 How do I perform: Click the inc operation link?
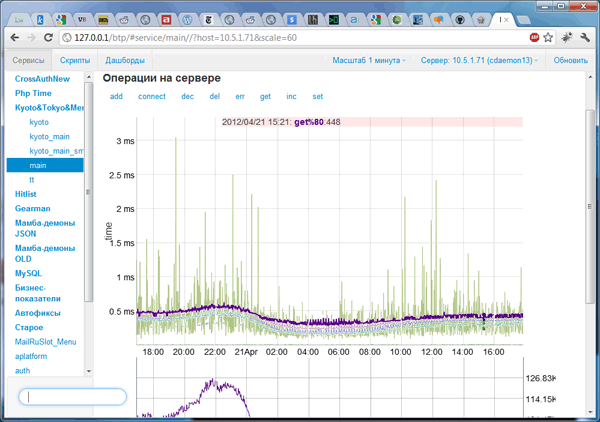click(x=291, y=96)
